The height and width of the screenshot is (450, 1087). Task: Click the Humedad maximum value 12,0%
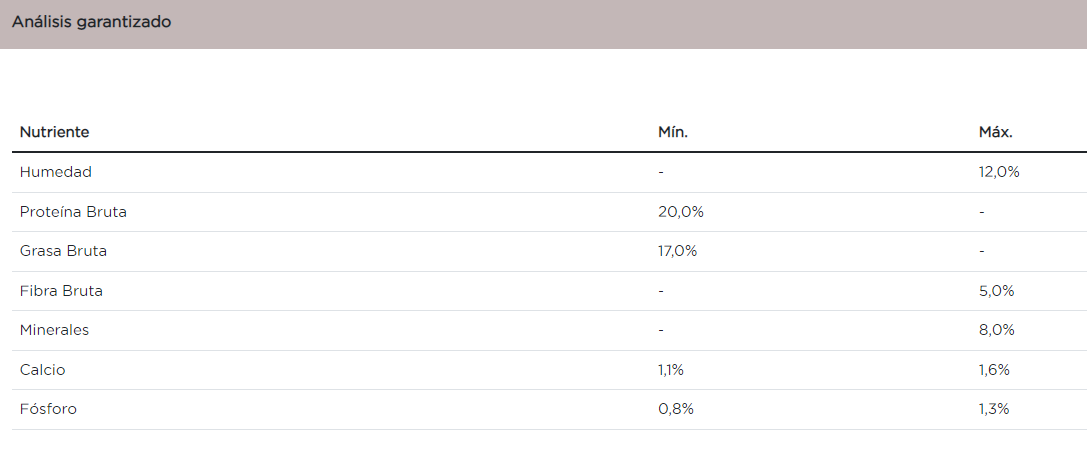point(999,172)
